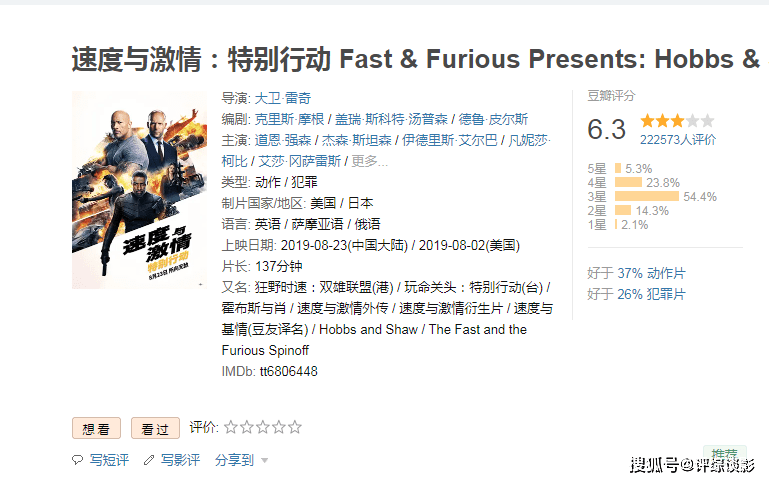Open director 大卫·雷奇's page
This screenshot has width=769, height=482.
283,98
